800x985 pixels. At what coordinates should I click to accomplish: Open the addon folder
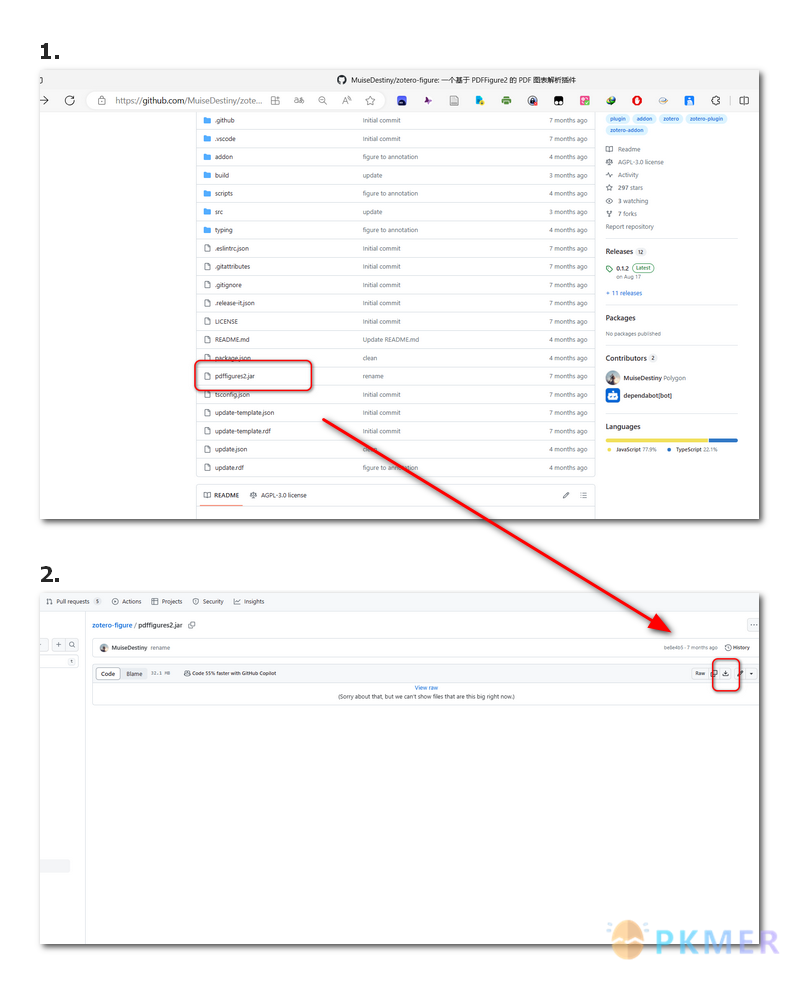click(x=224, y=156)
